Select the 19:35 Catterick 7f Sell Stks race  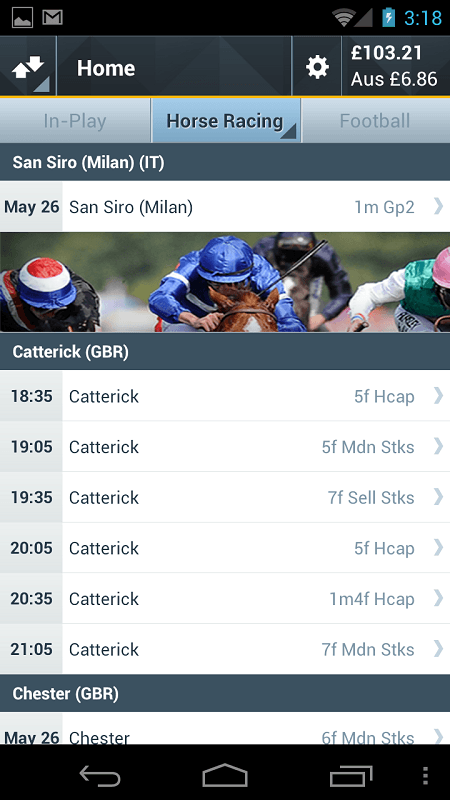225,497
